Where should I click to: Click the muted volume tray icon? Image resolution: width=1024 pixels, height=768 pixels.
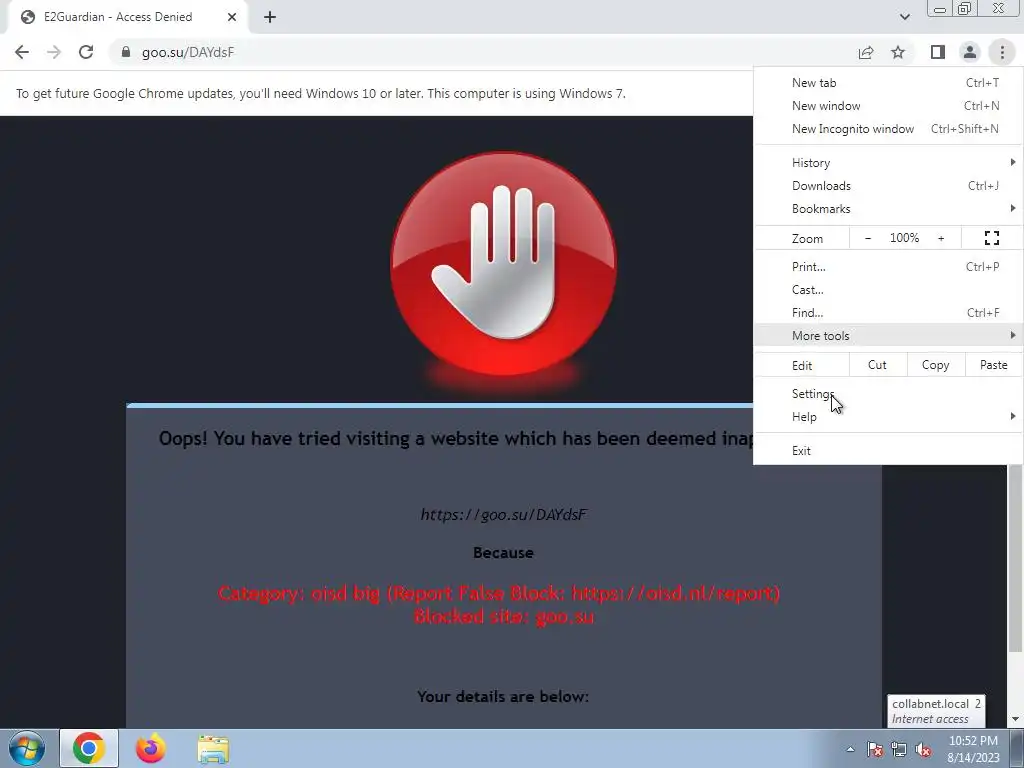click(x=923, y=749)
